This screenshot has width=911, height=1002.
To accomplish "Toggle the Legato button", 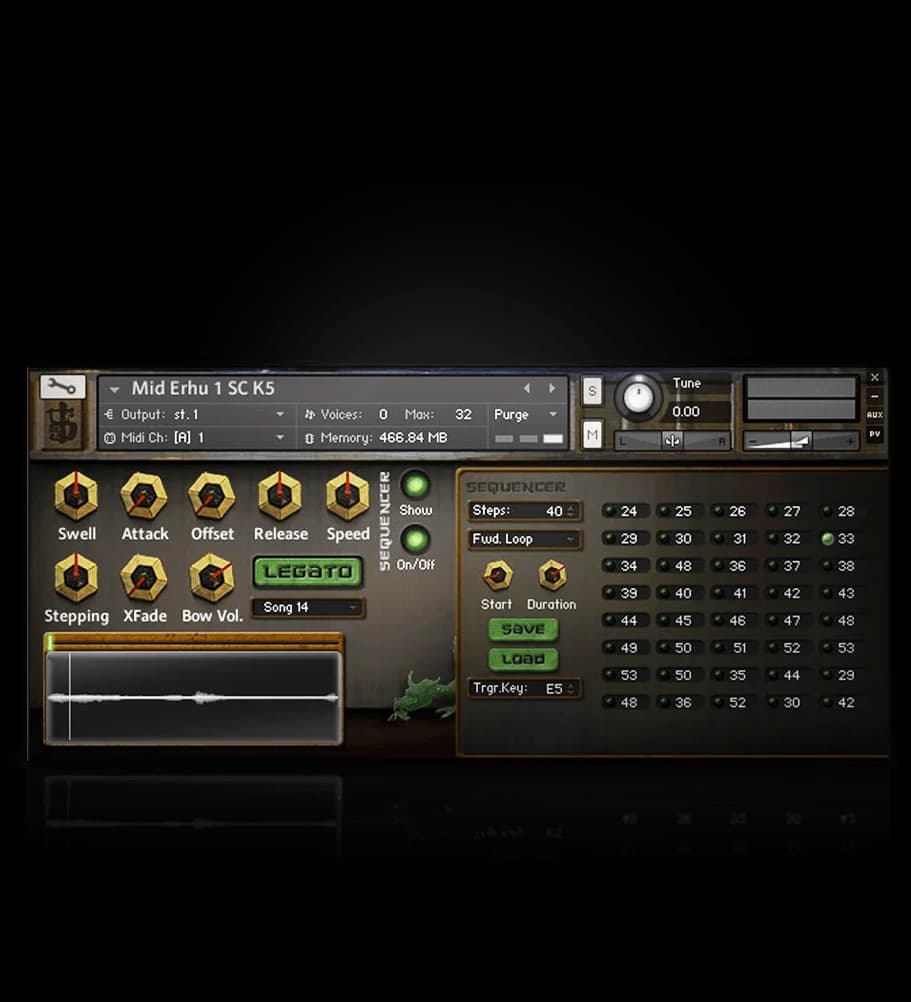I will [308, 572].
